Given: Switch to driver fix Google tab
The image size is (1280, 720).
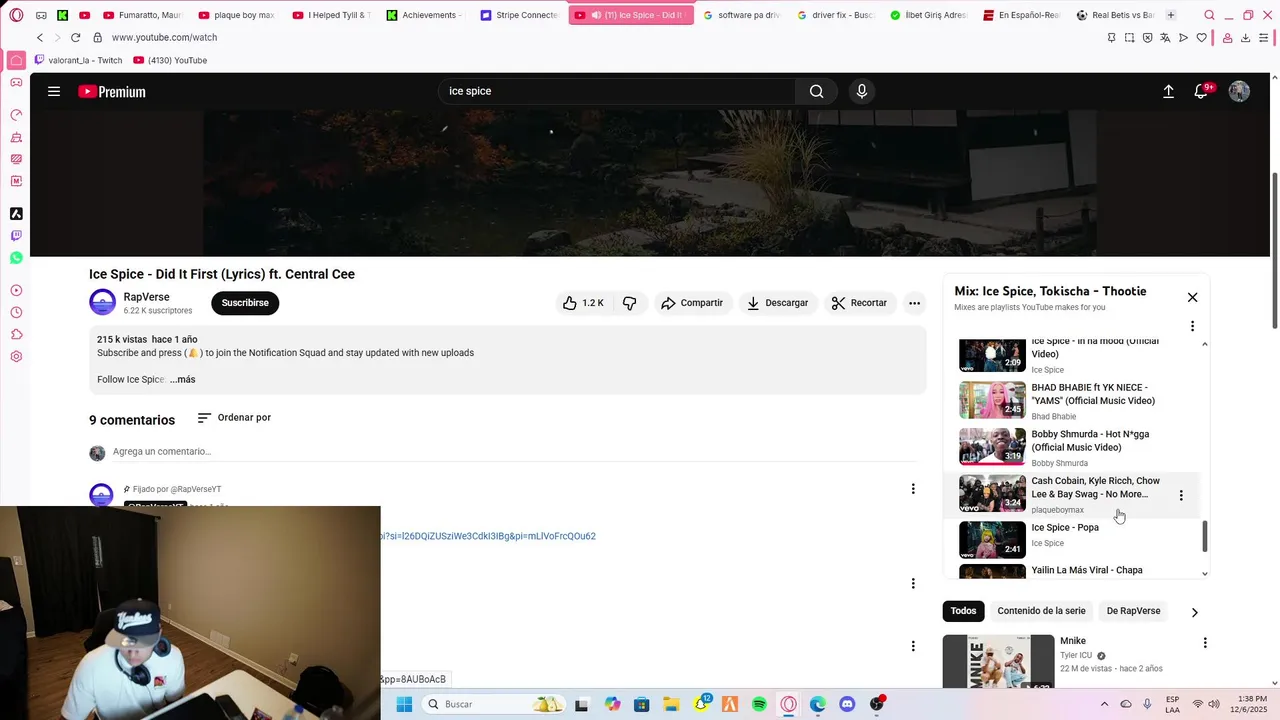Looking at the screenshot, I should coord(835,15).
